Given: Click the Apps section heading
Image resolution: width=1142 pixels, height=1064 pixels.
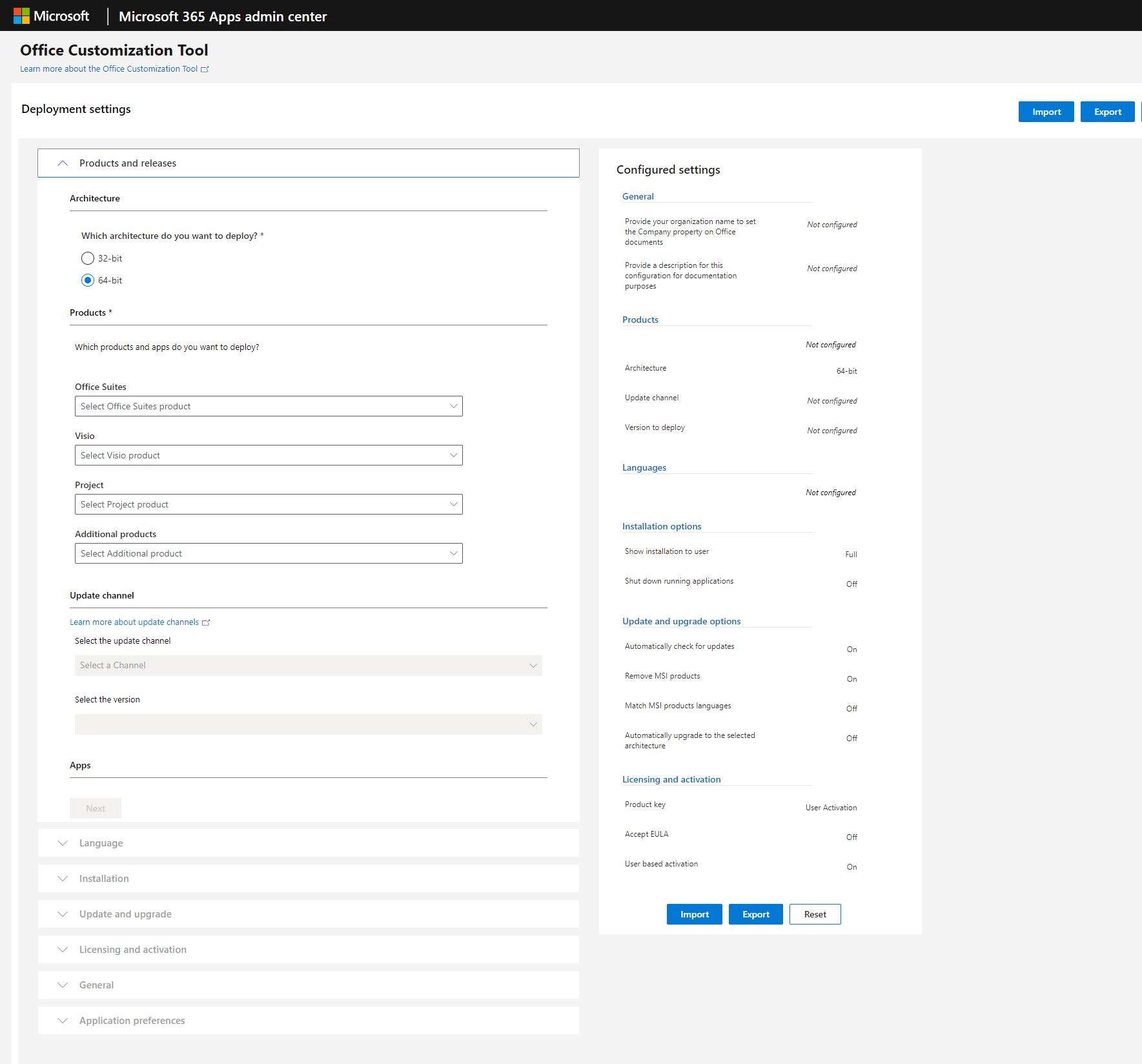Looking at the screenshot, I should click(x=80, y=765).
